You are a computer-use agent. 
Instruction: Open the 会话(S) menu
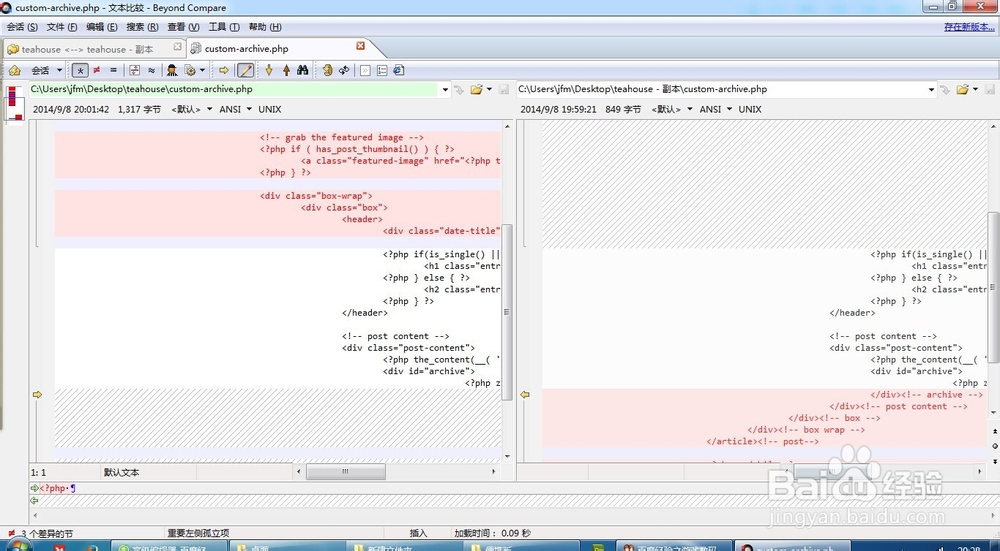point(22,27)
